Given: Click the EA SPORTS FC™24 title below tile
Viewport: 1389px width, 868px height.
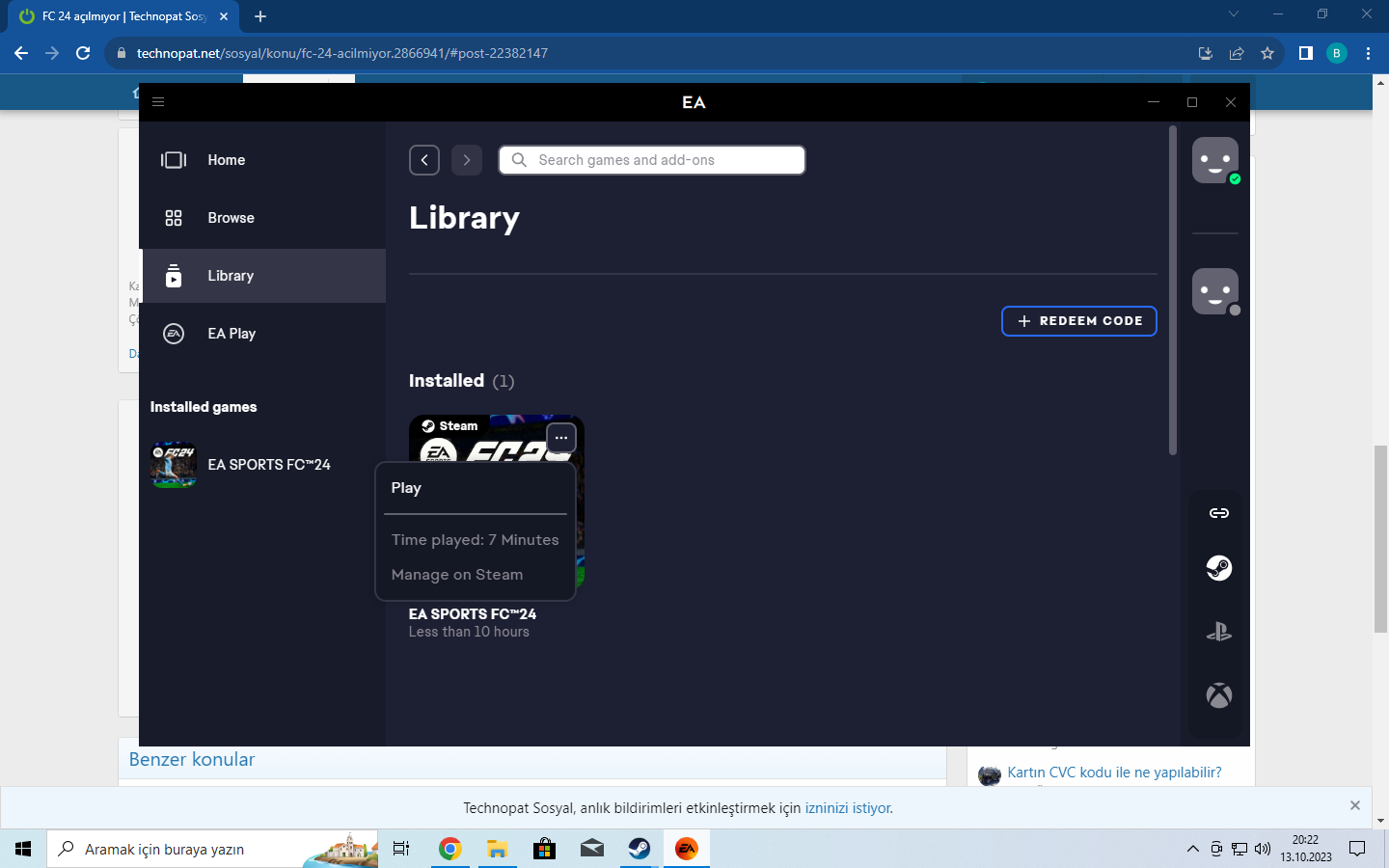Looking at the screenshot, I should point(473,614).
